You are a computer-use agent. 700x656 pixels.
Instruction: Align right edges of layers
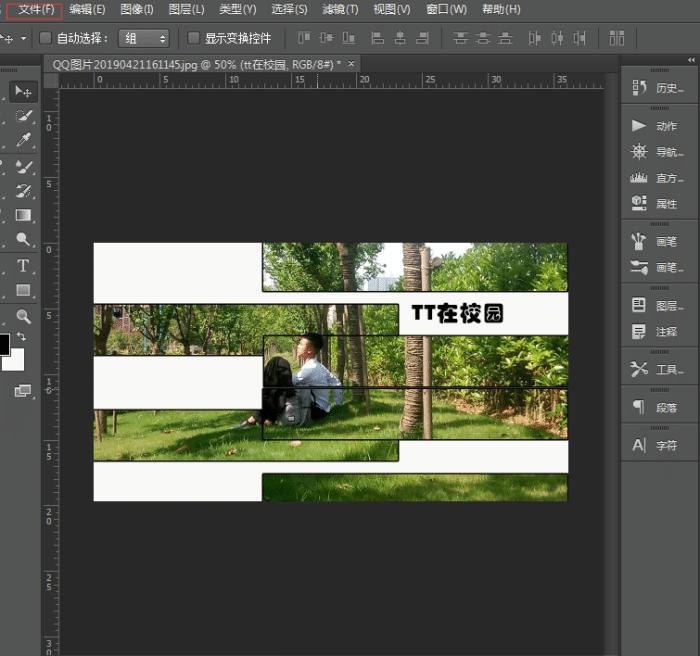click(422, 38)
